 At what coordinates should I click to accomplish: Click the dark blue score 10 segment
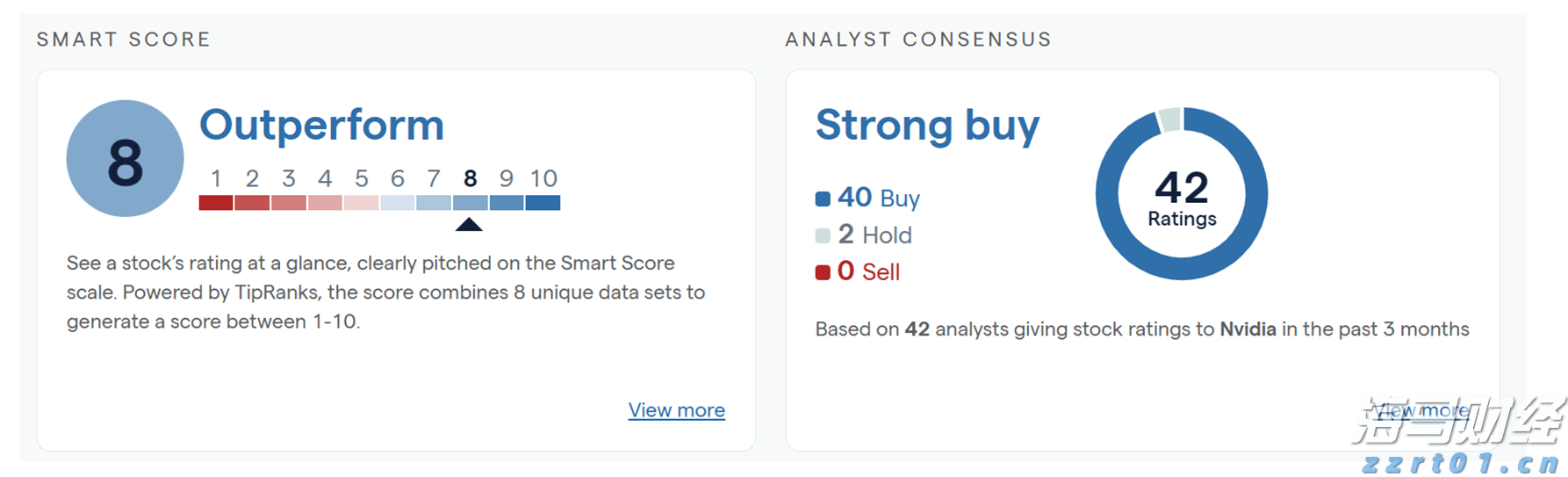coord(543,203)
